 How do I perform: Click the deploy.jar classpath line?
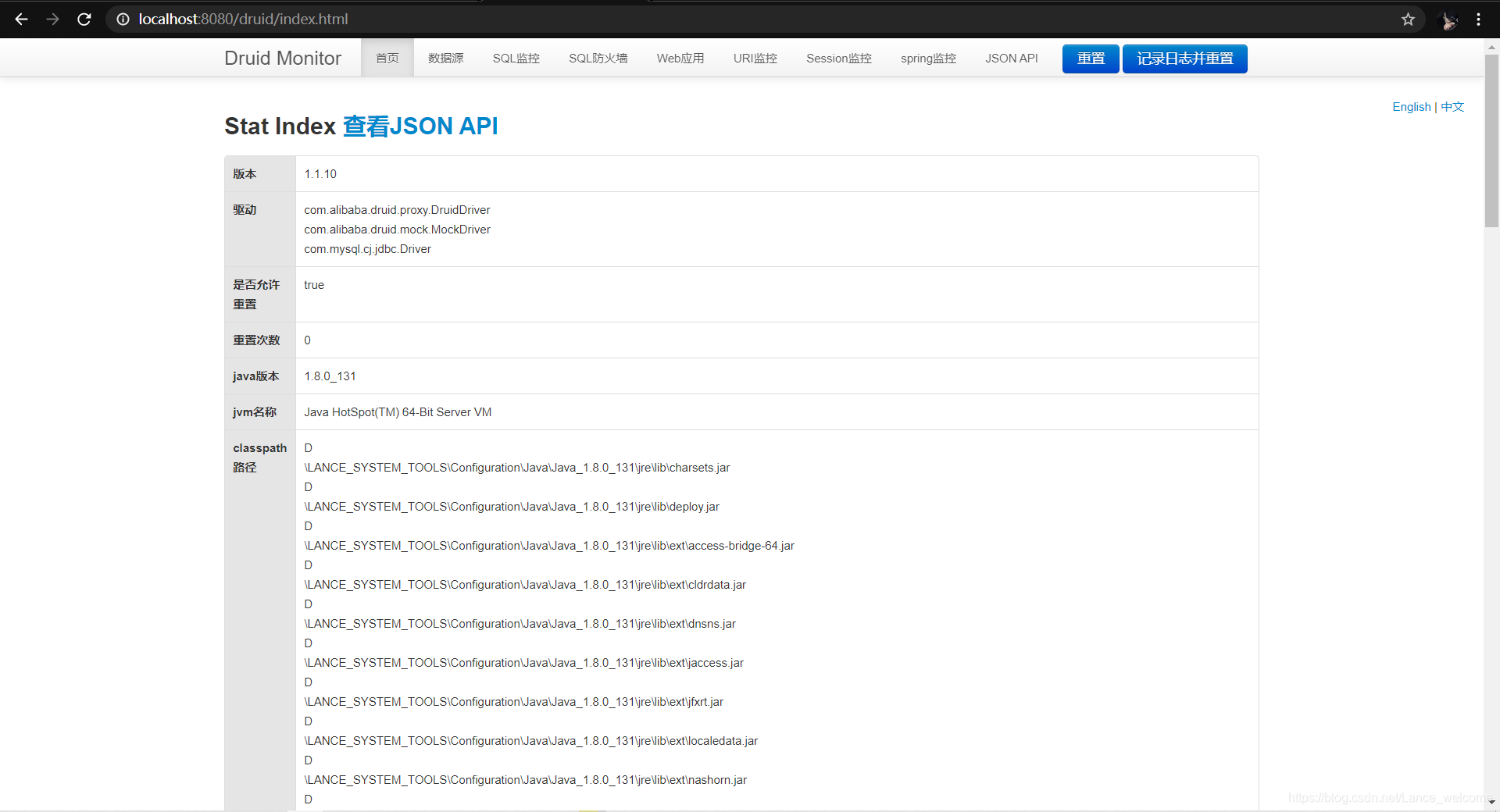pos(512,507)
